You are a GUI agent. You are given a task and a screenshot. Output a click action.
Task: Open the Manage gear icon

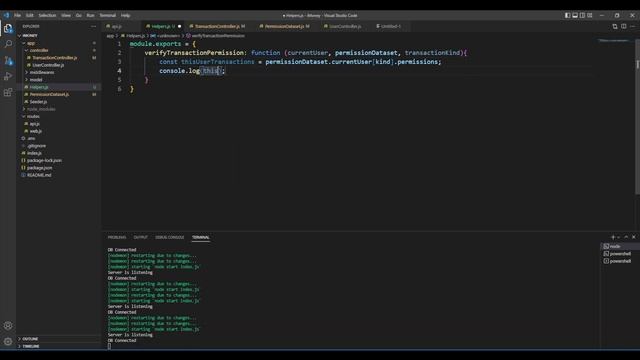8,341
